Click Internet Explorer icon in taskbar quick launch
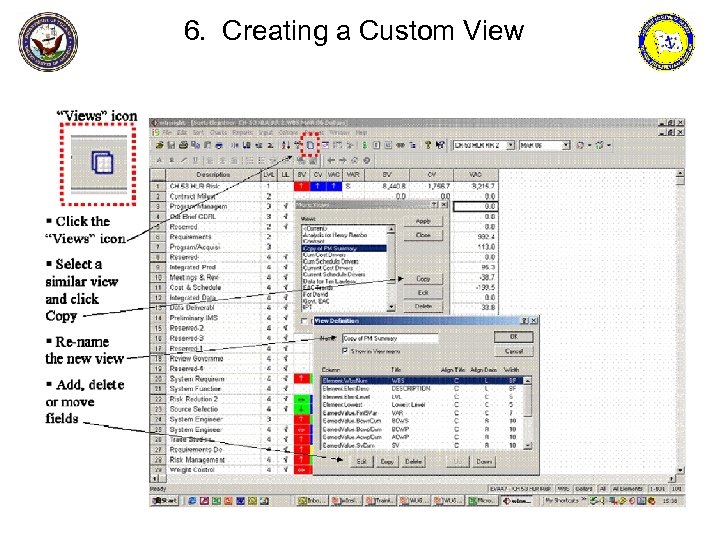Screen dimensions: 720x540 [192, 501]
